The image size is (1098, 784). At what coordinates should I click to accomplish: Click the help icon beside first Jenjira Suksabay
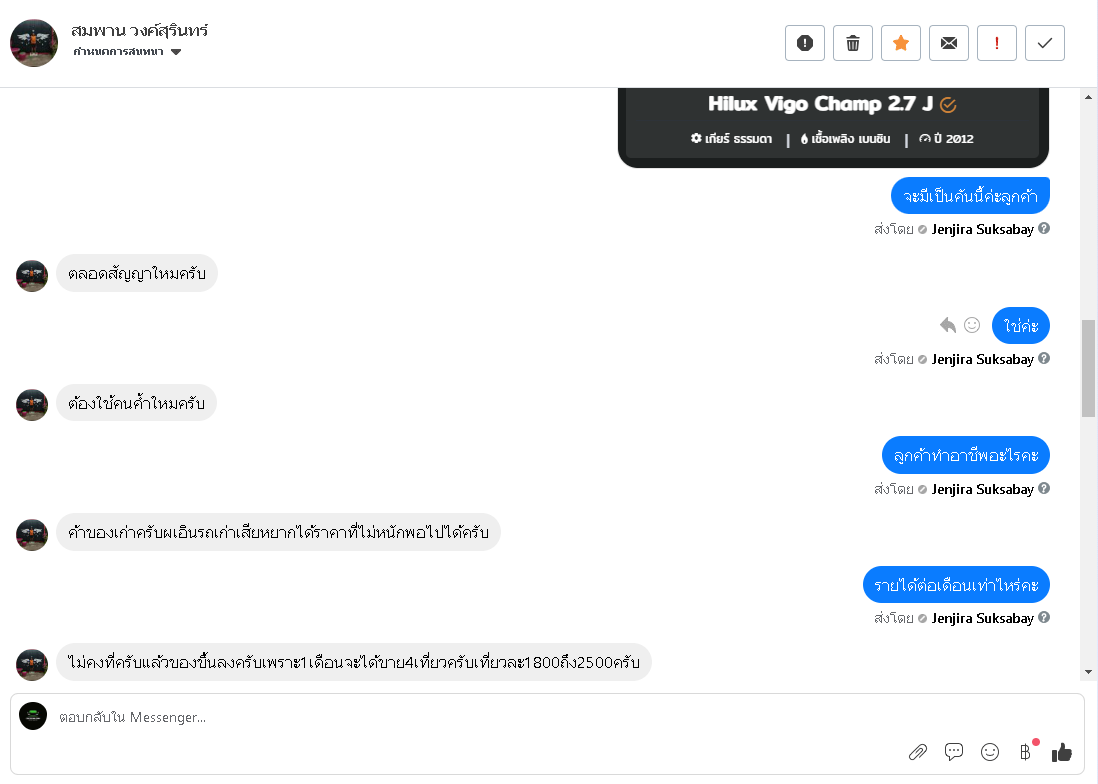pos(1044,229)
